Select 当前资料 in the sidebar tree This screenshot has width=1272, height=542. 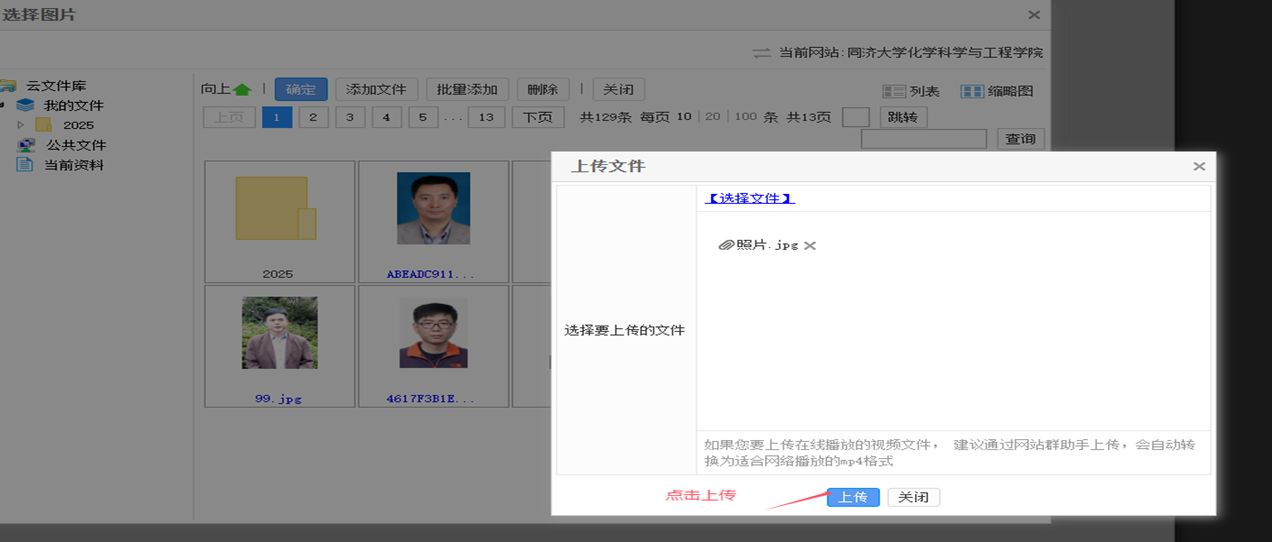(x=73, y=165)
